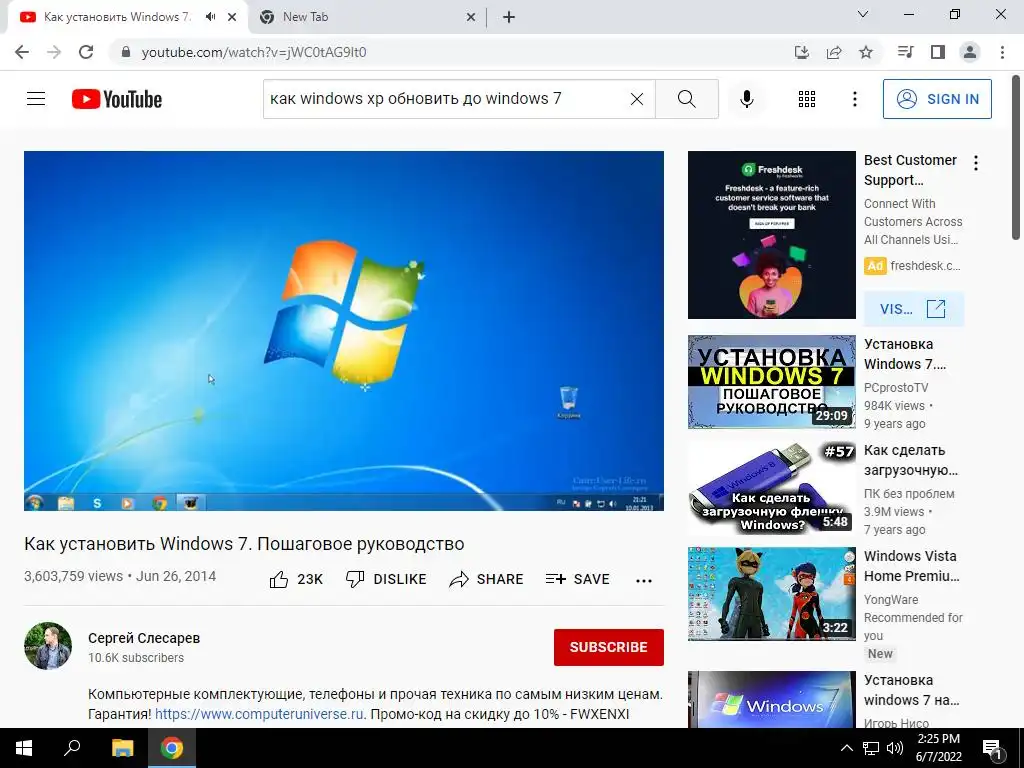Viewport: 1024px width, 768px height.
Task: Click the magnifier search button
Action: pyautogui.click(x=686, y=99)
